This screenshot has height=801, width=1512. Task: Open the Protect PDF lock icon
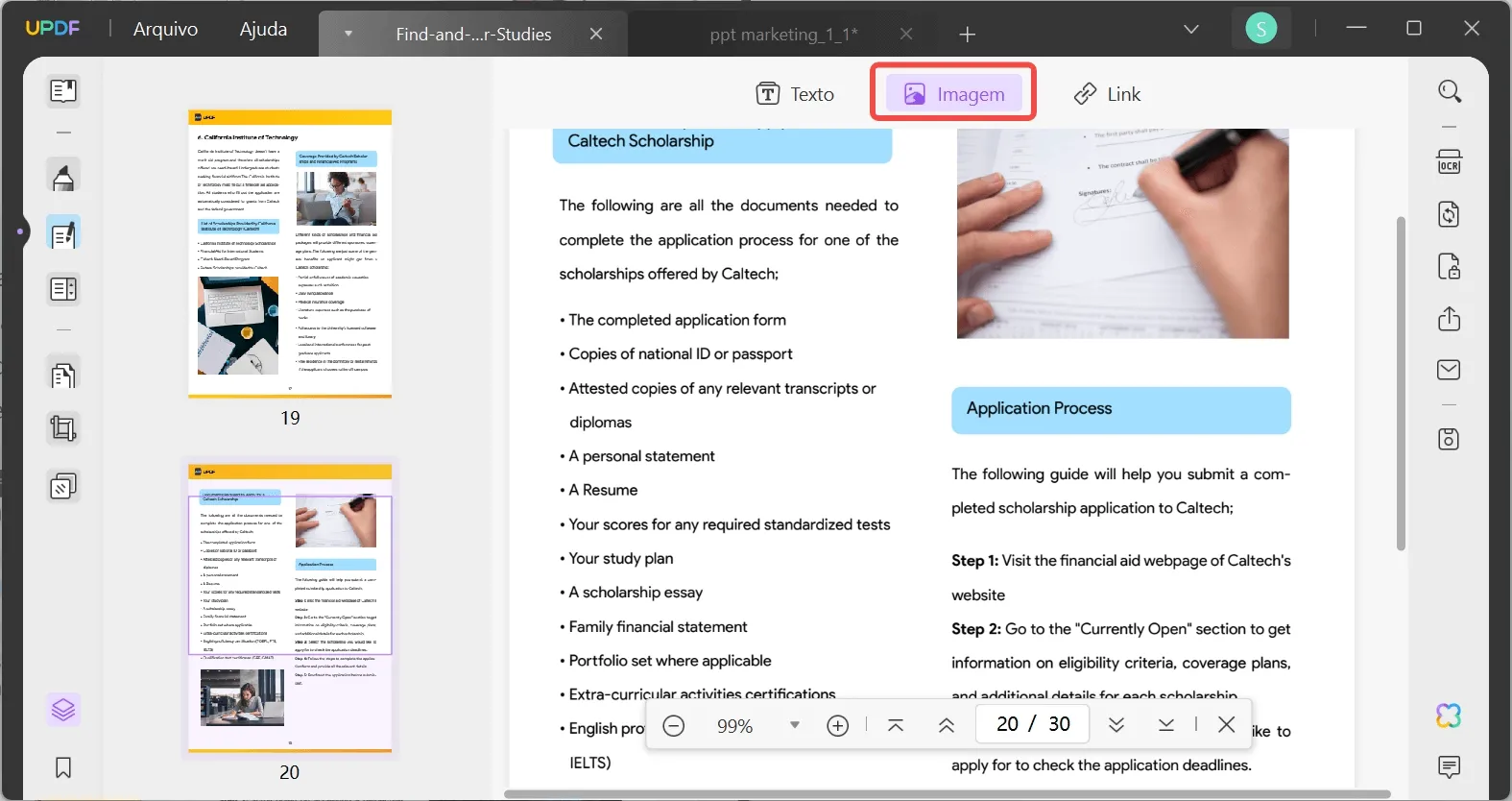[1450, 266]
